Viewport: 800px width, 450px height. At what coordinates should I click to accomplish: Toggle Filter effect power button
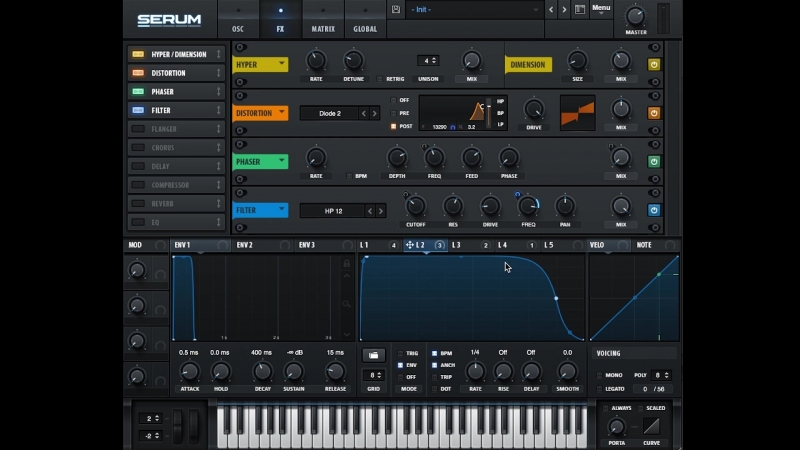[654, 210]
